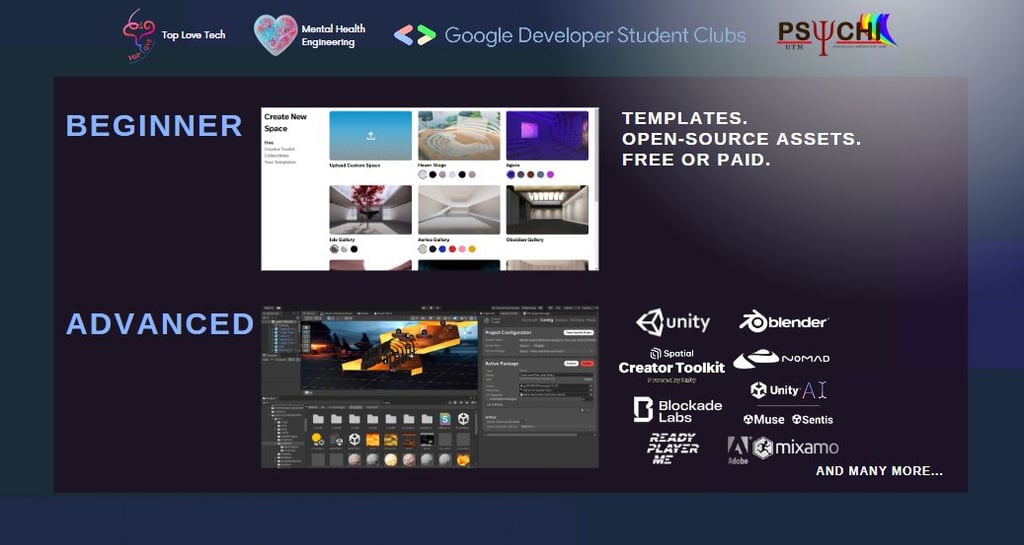Select the Collectibles category in sidebar

[x=276, y=155]
